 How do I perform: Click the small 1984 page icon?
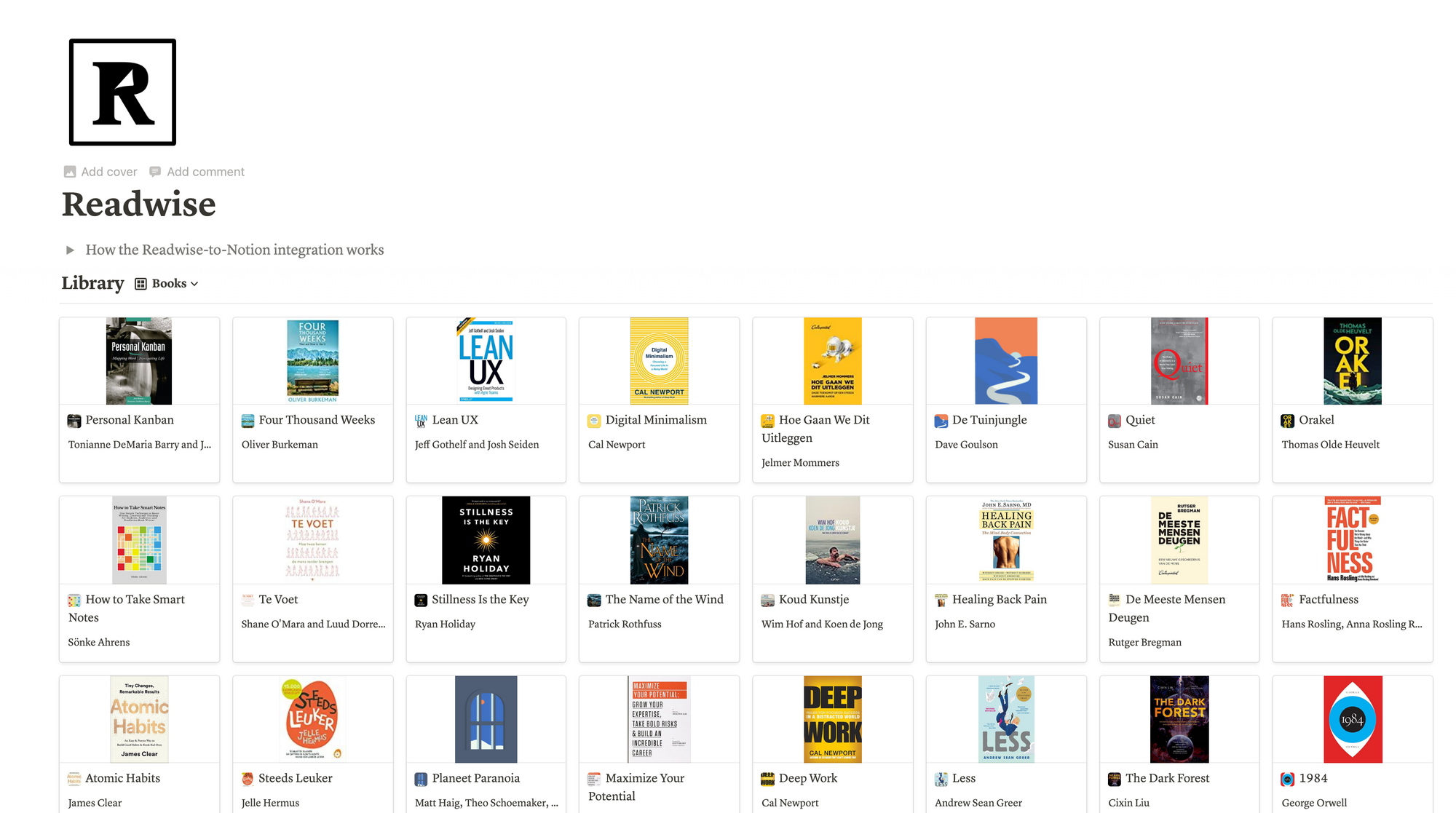point(1287,779)
